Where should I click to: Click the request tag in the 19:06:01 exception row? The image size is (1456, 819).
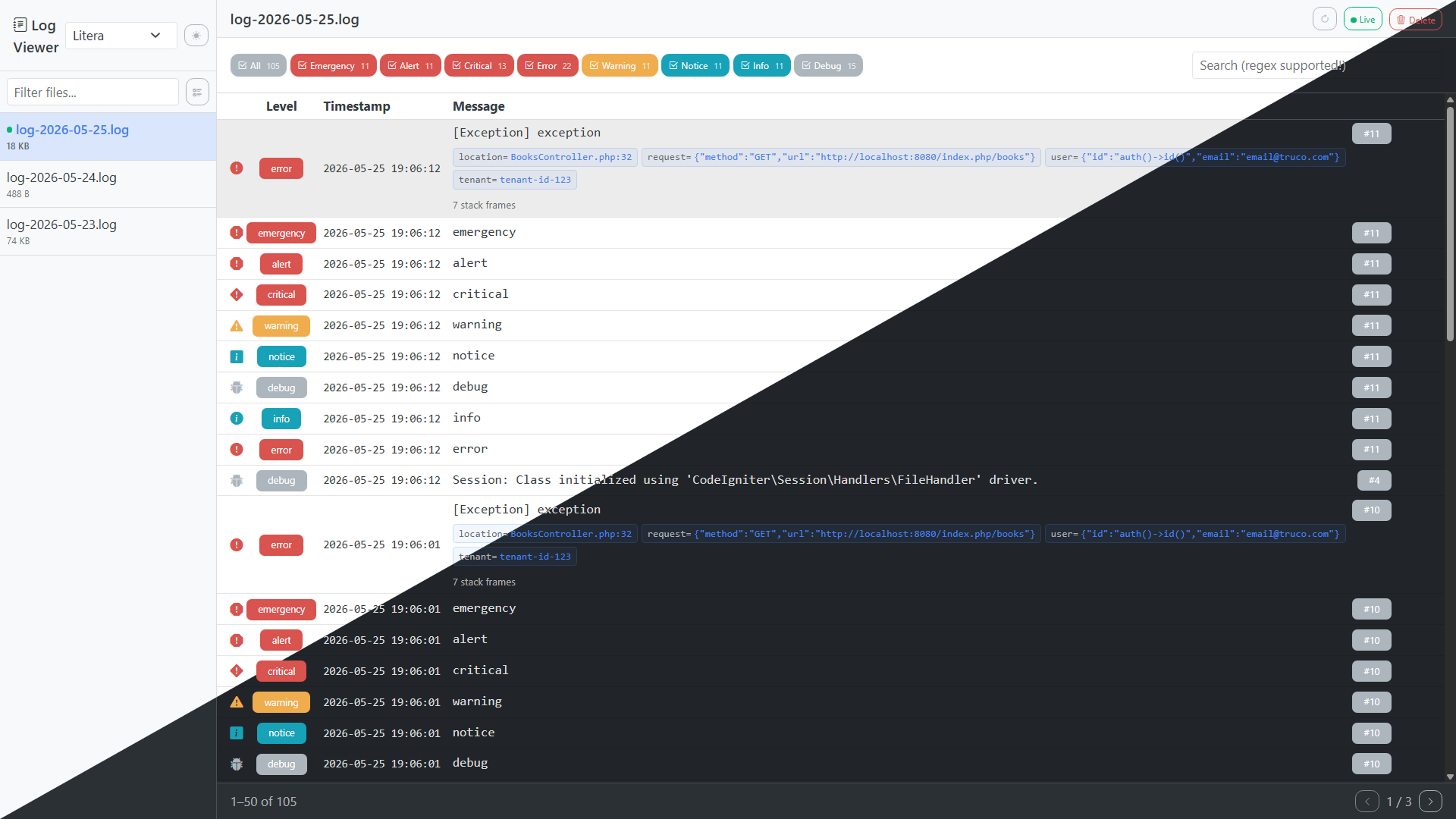click(841, 534)
